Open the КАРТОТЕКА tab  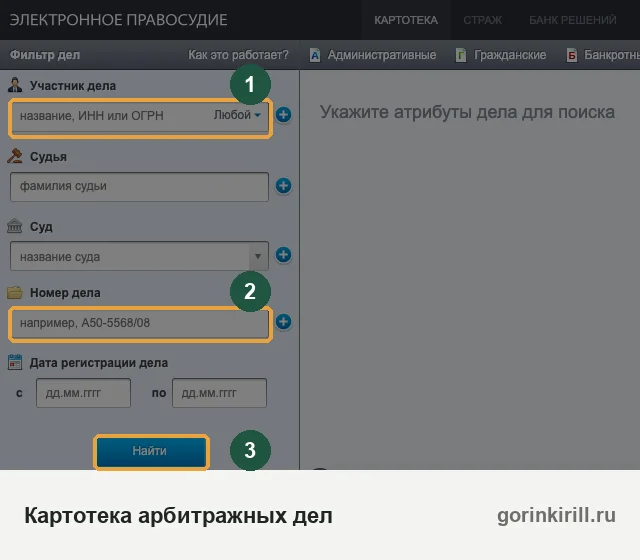tap(406, 20)
